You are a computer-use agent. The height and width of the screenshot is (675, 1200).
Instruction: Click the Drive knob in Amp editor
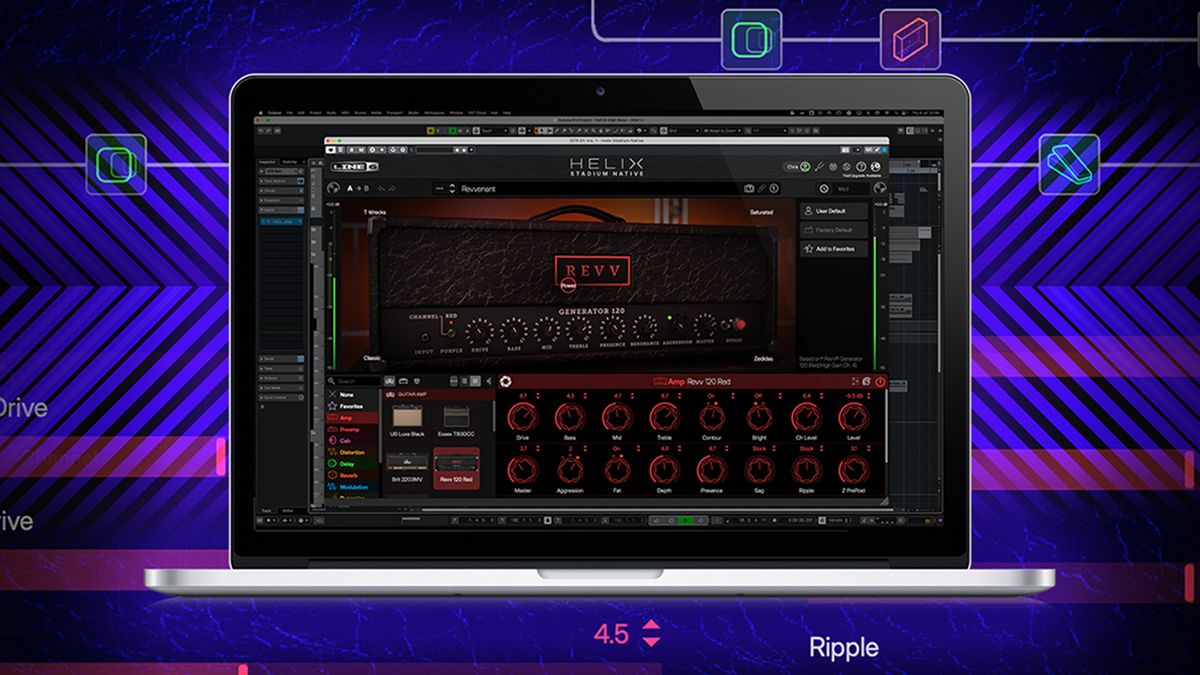(522, 417)
